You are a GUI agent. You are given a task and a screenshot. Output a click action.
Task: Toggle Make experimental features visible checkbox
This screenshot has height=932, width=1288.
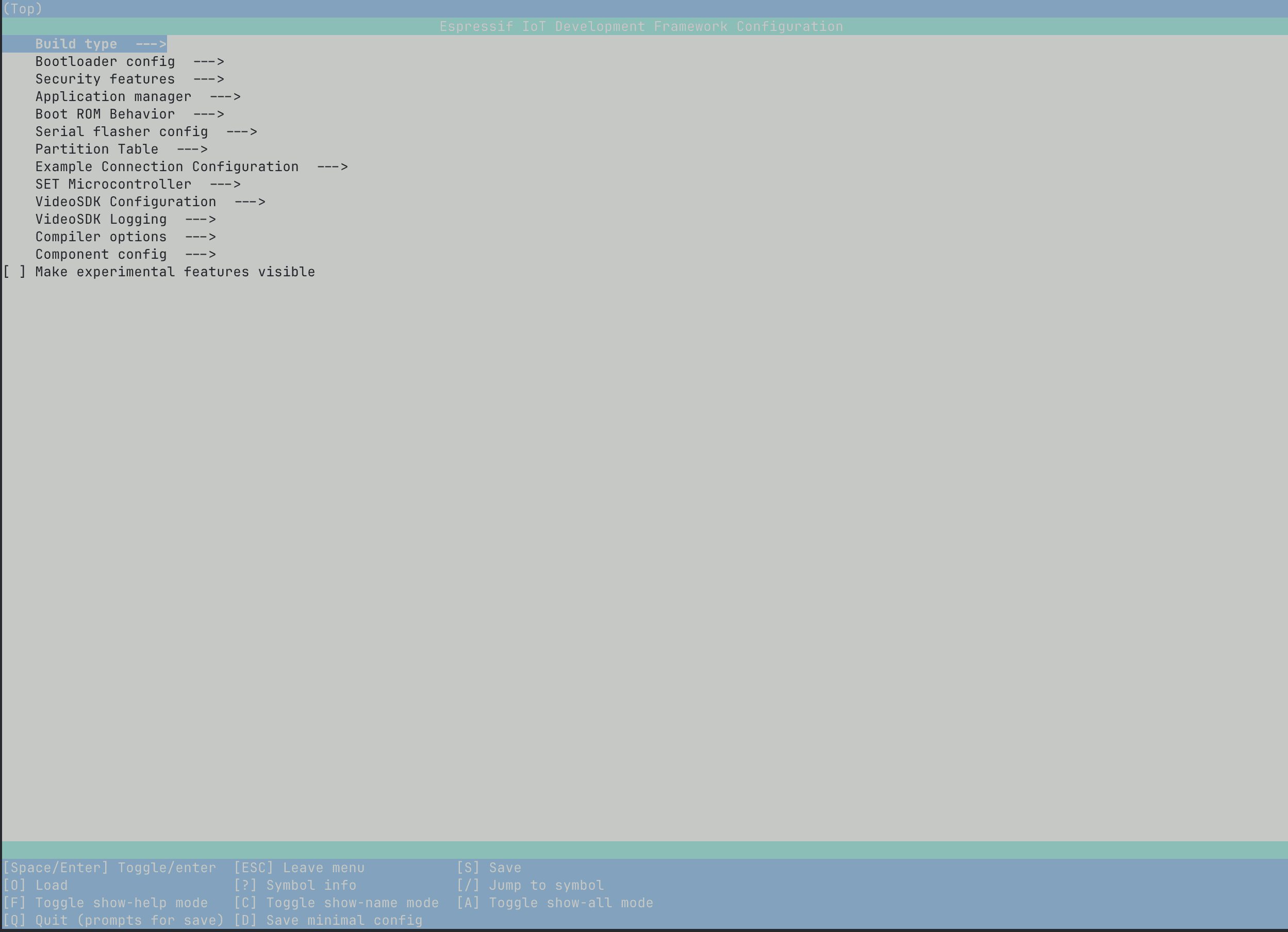14,272
